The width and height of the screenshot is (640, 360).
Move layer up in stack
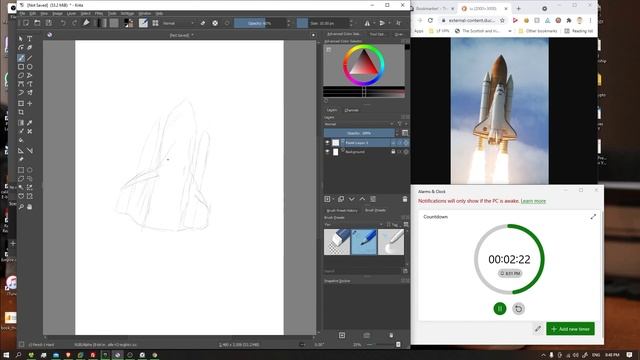point(362,199)
